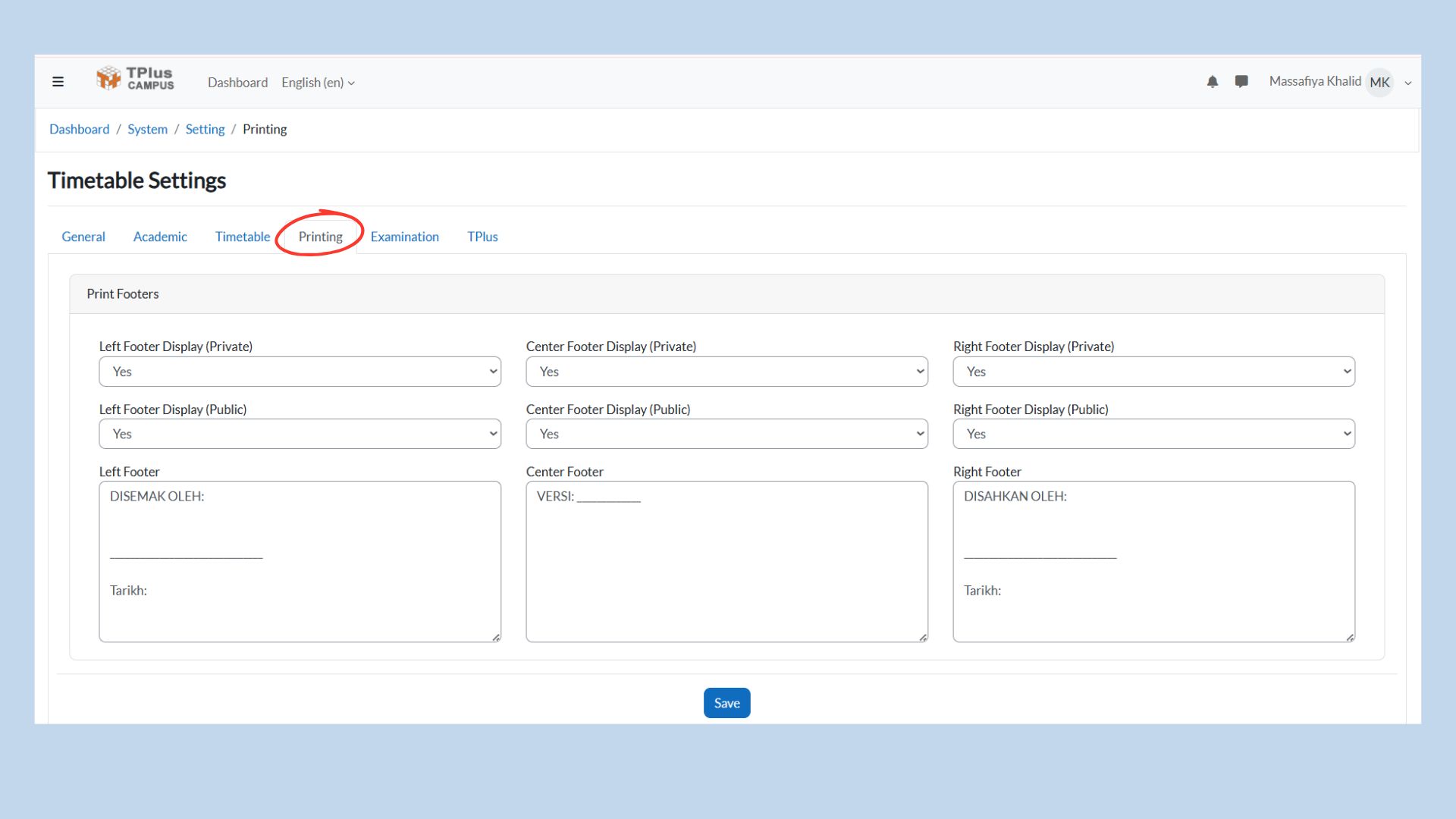This screenshot has height=819, width=1456.
Task: Open the English (en) language menu
Action: (x=318, y=83)
